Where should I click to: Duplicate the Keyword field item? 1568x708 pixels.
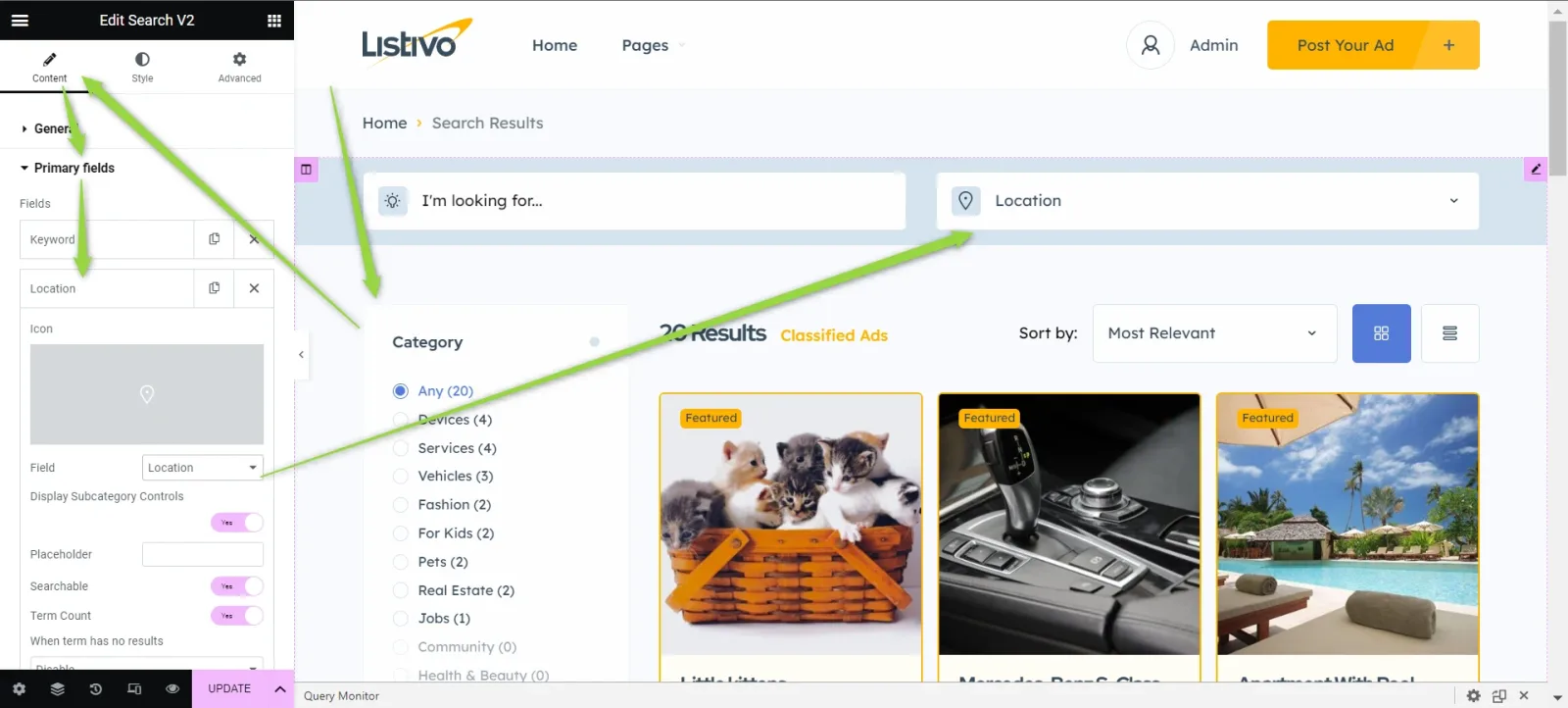pos(214,239)
